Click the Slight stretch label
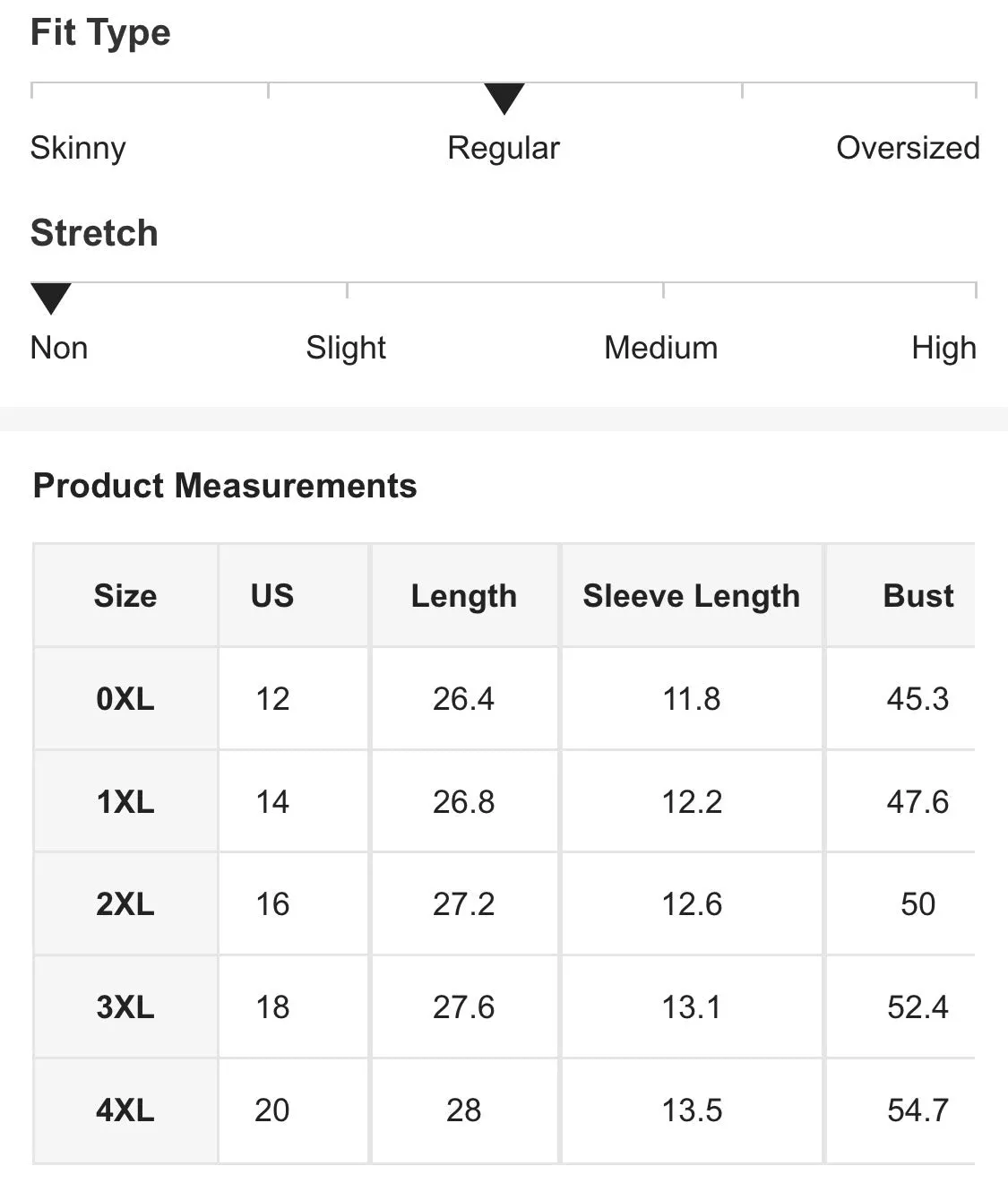Screen dimensions: 1008x1192 point(346,348)
